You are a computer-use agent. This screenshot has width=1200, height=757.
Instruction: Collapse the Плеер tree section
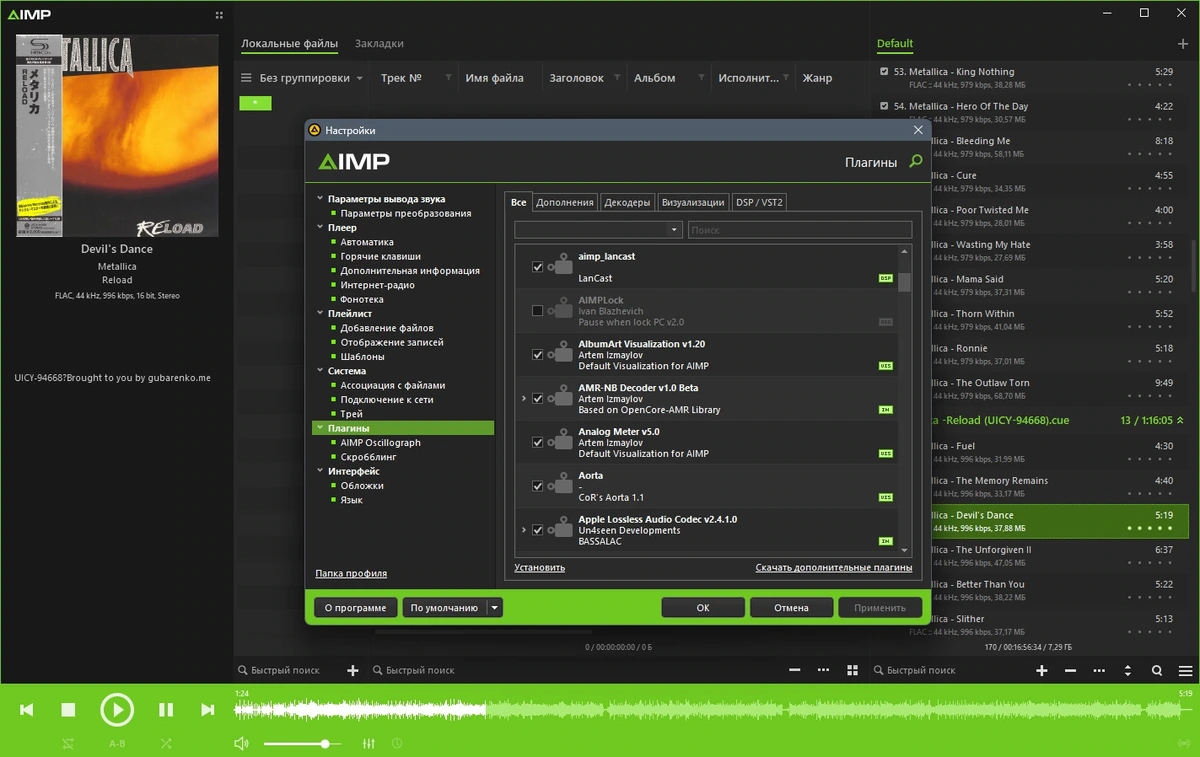pyautogui.click(x=320, y=228)
